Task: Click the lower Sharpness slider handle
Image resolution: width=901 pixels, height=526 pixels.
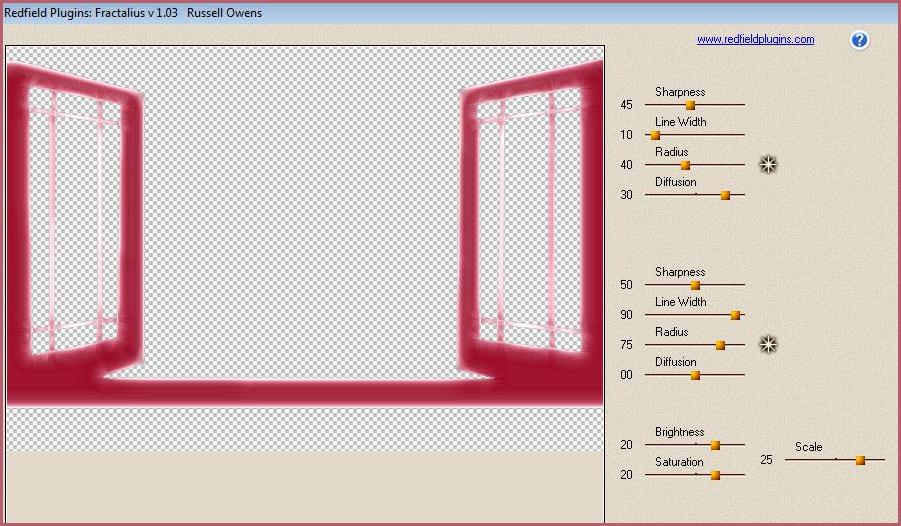Action: point(695,285)
